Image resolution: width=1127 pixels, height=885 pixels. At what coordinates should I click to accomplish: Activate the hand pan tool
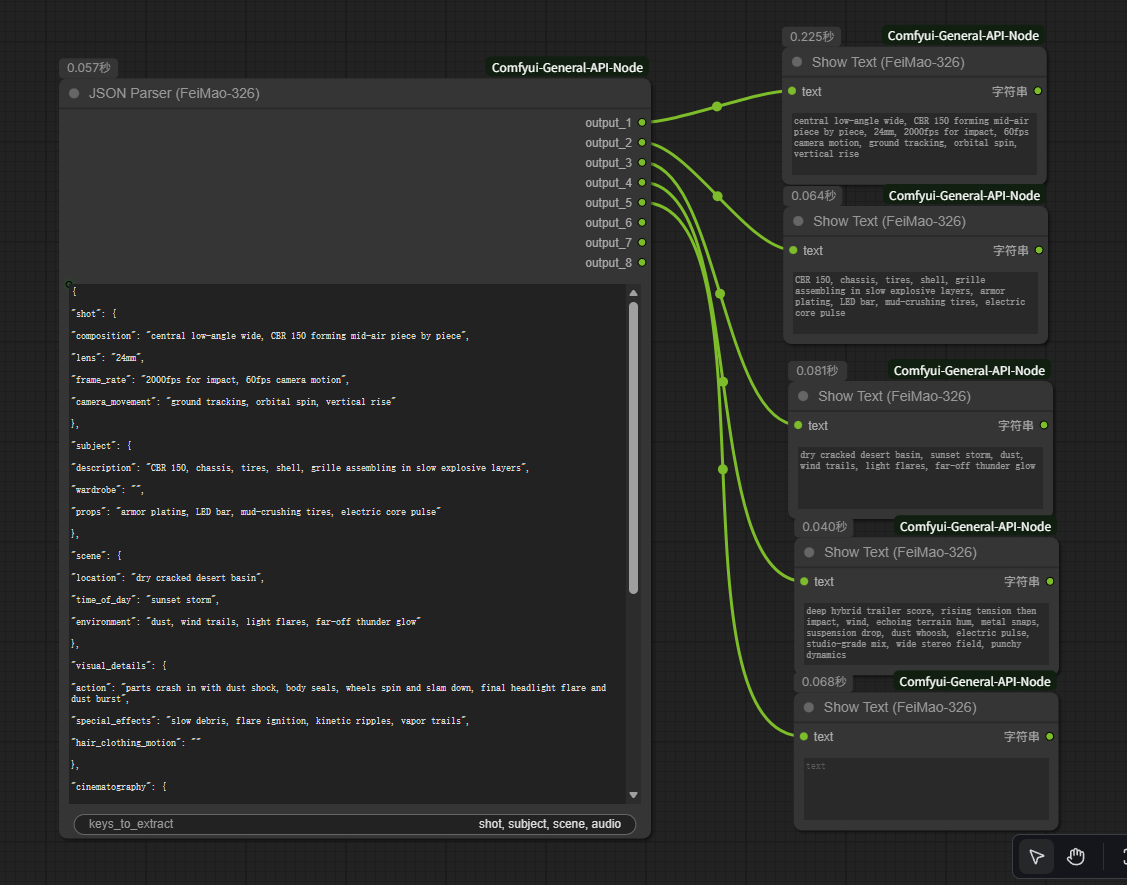1075,857
